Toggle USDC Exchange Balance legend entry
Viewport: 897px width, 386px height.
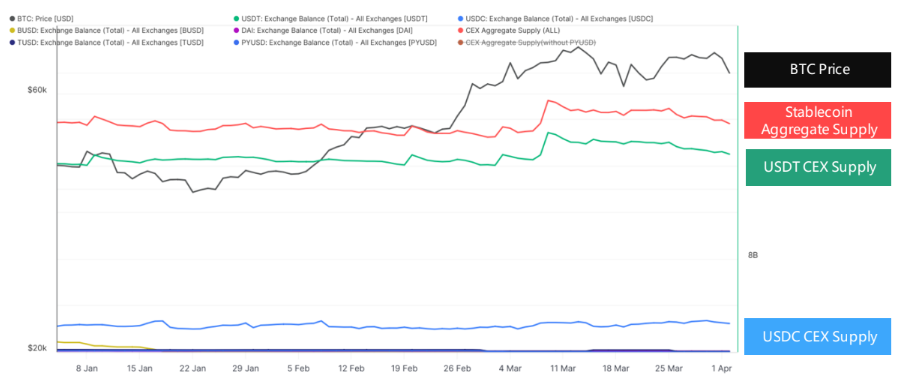coord(555,19)
